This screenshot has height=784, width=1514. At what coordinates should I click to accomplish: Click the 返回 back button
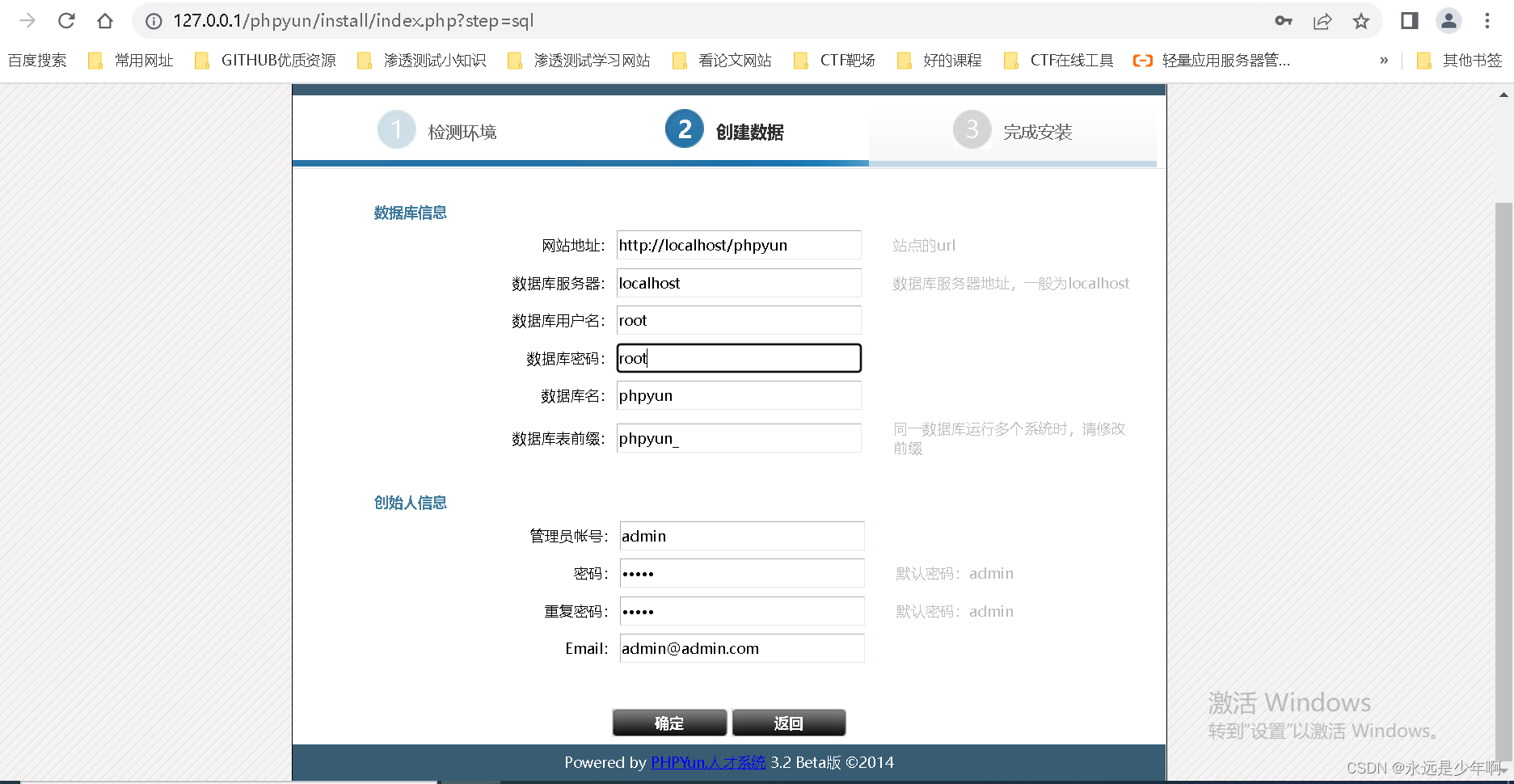(x=789, y=723)
